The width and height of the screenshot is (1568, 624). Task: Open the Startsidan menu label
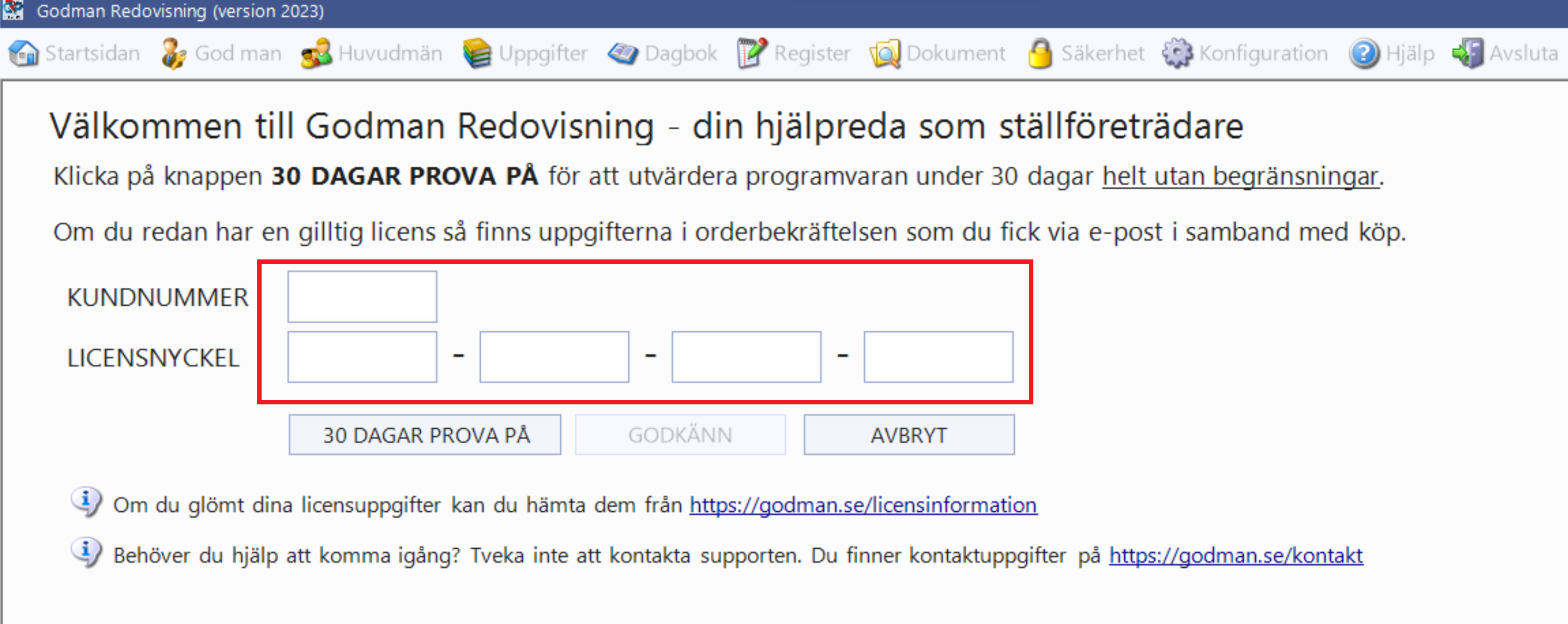point(93,53)
